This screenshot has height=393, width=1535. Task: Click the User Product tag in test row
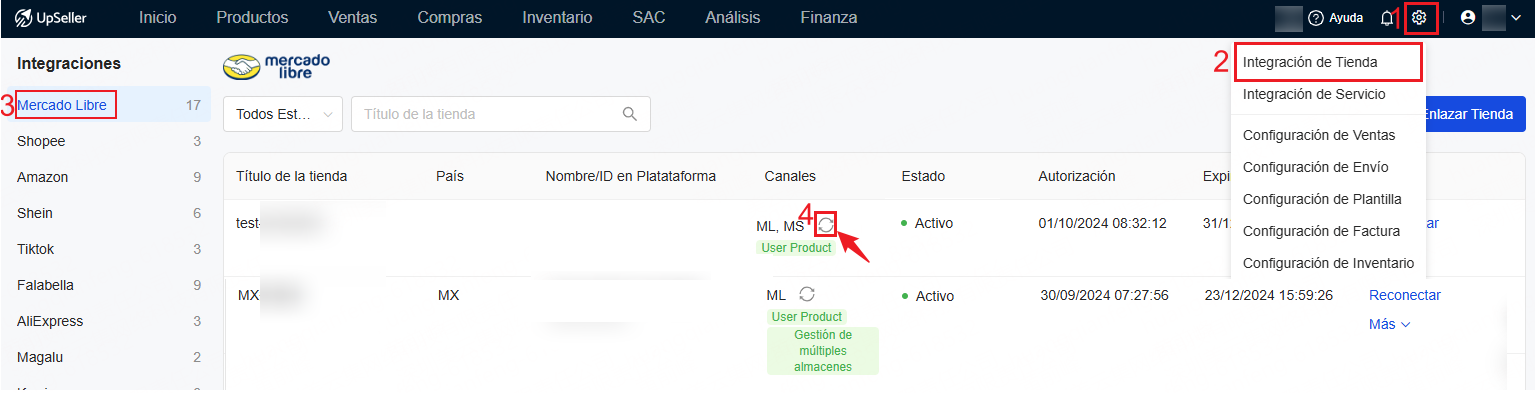click(x=797, y=247)
